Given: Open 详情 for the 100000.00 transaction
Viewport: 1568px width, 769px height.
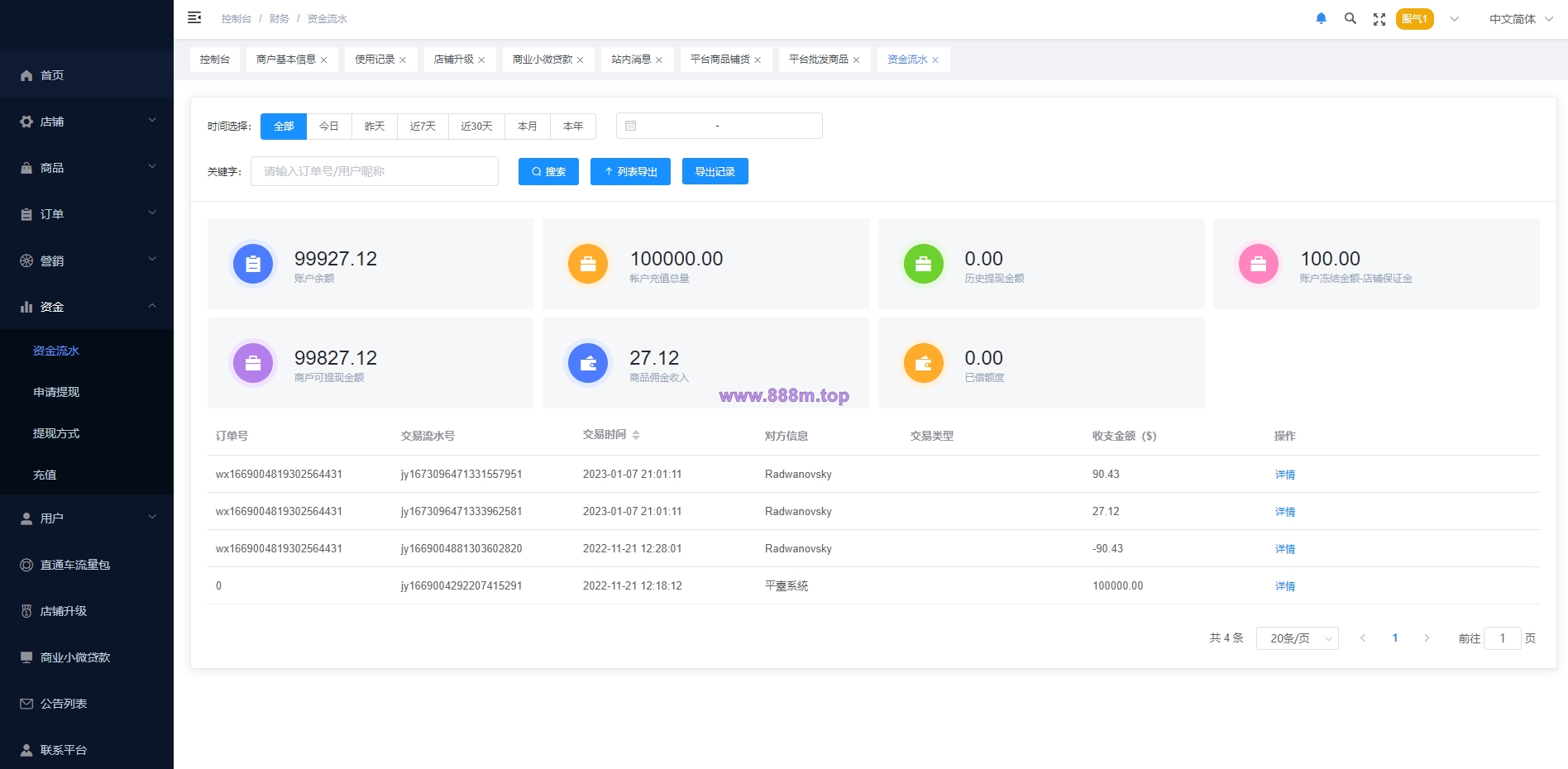Looking at the screenshot, I should [x=1285, y=586].
